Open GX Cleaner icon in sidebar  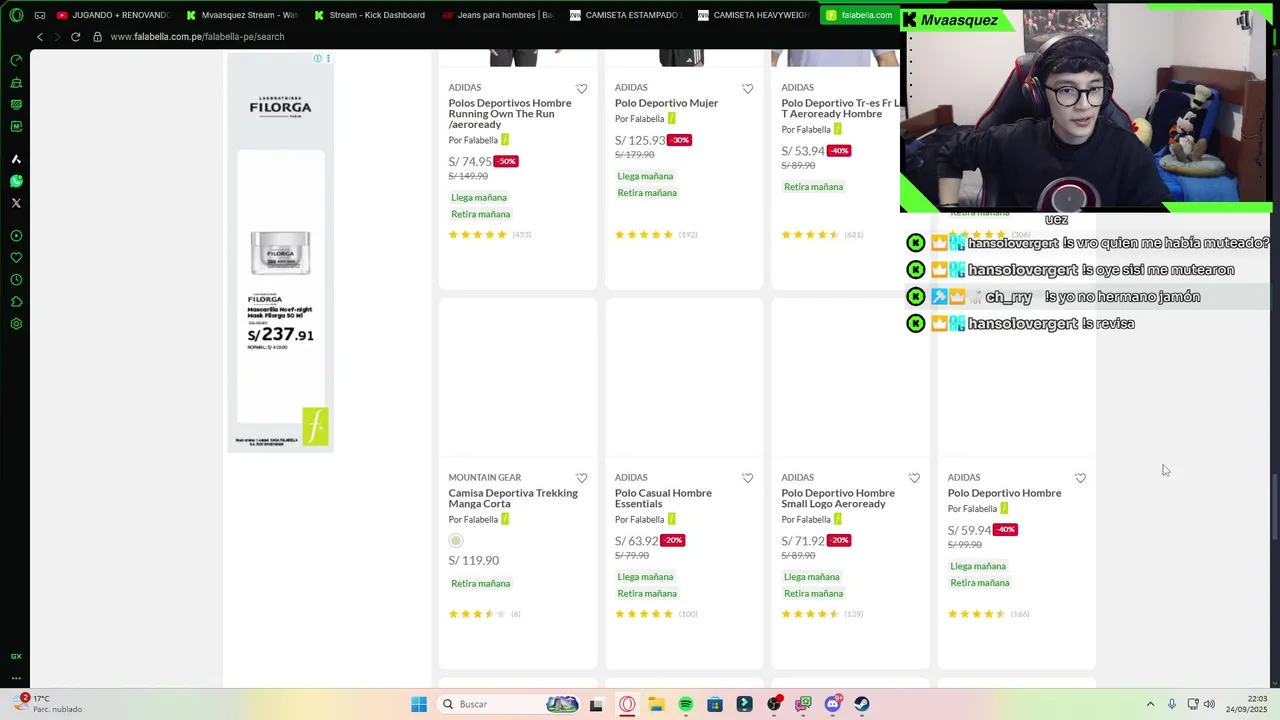(16, 82)
